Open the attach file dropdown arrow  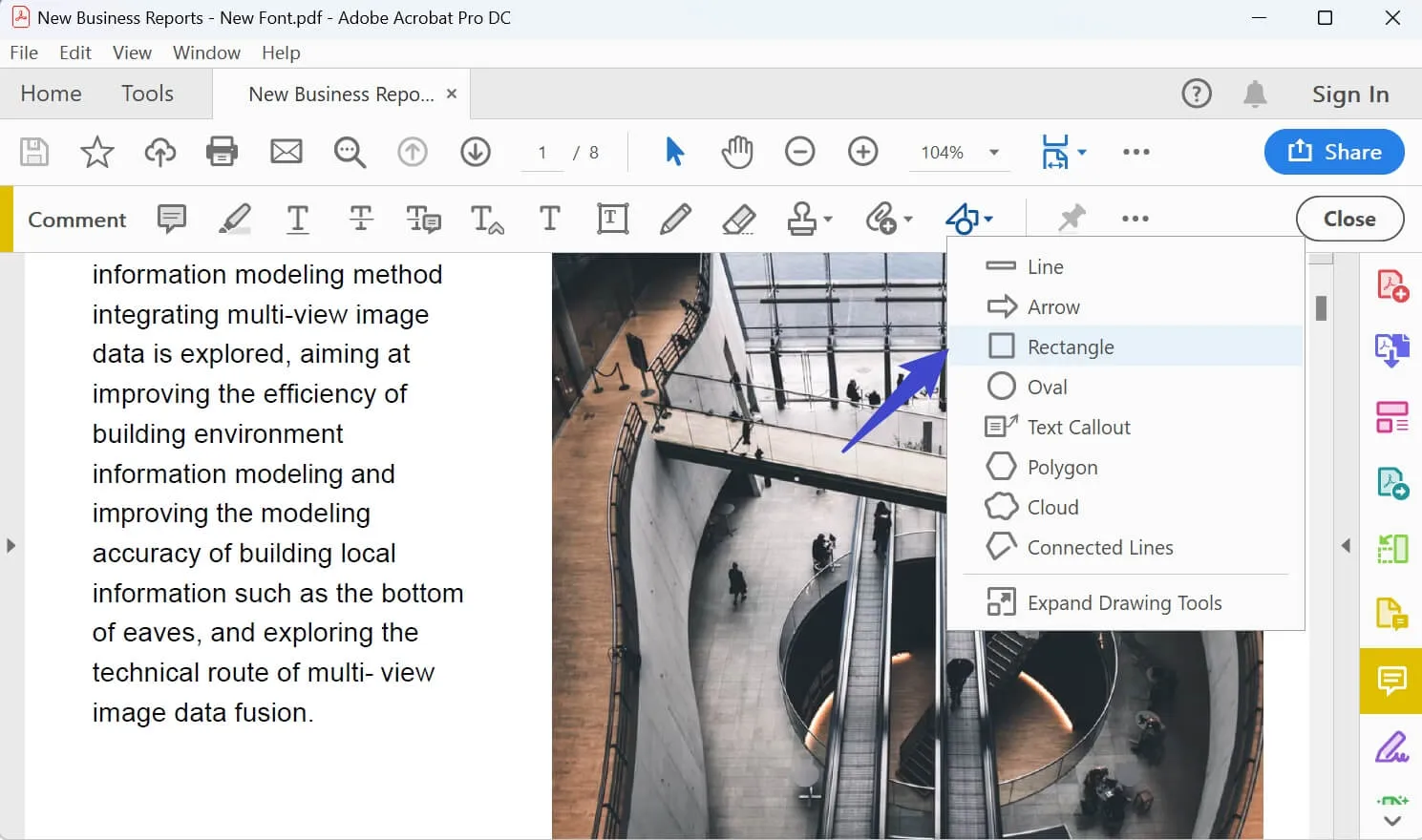905,219
